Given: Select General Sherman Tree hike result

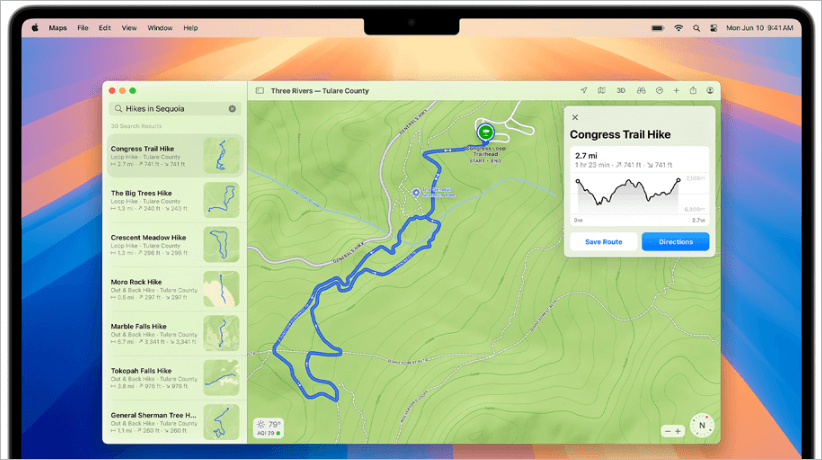Looking at the screenshot, I should (175, 422).
